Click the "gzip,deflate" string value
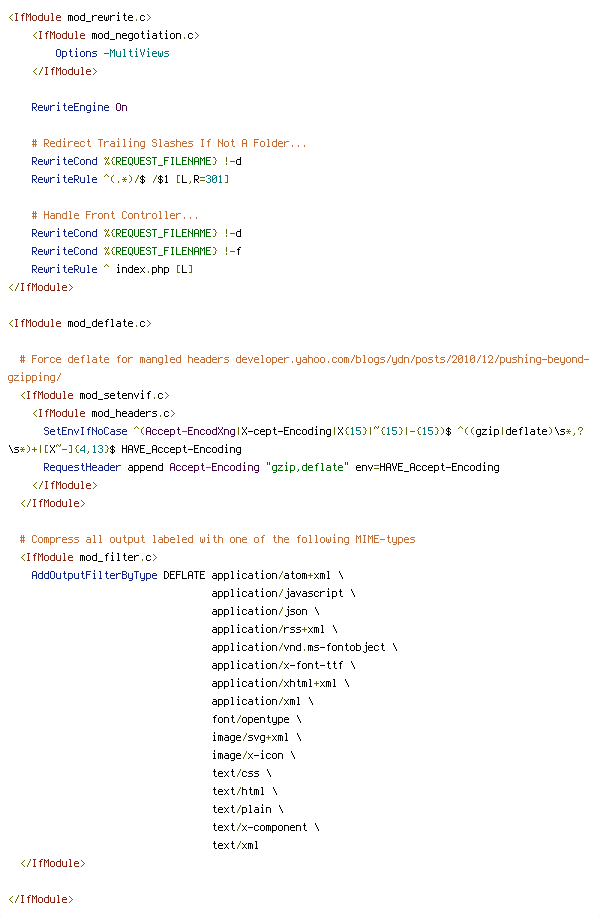Image resolution: width=600 pixels, height=916 pixels. 307,467
